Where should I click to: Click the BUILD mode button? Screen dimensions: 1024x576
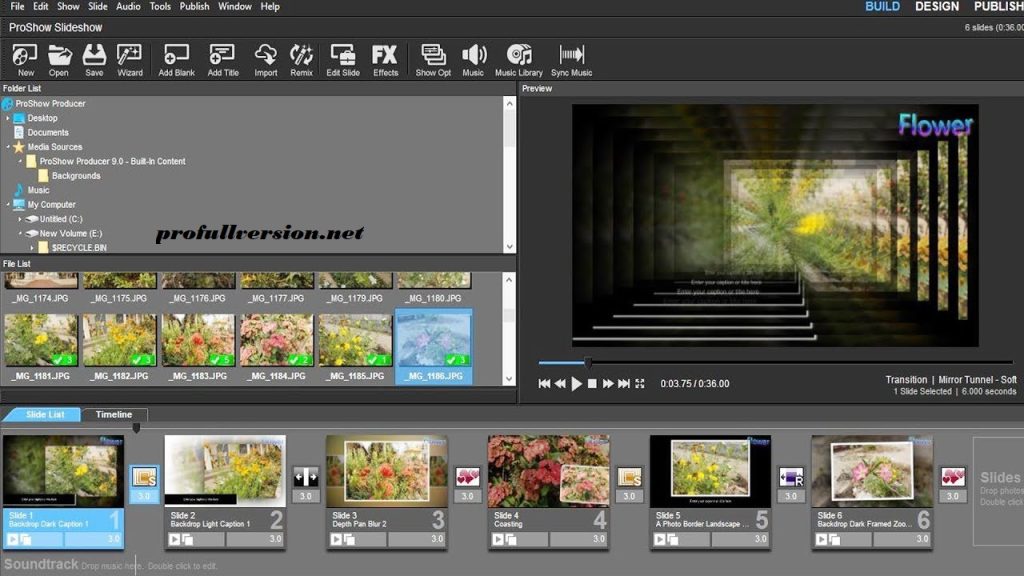coord(882,6)
